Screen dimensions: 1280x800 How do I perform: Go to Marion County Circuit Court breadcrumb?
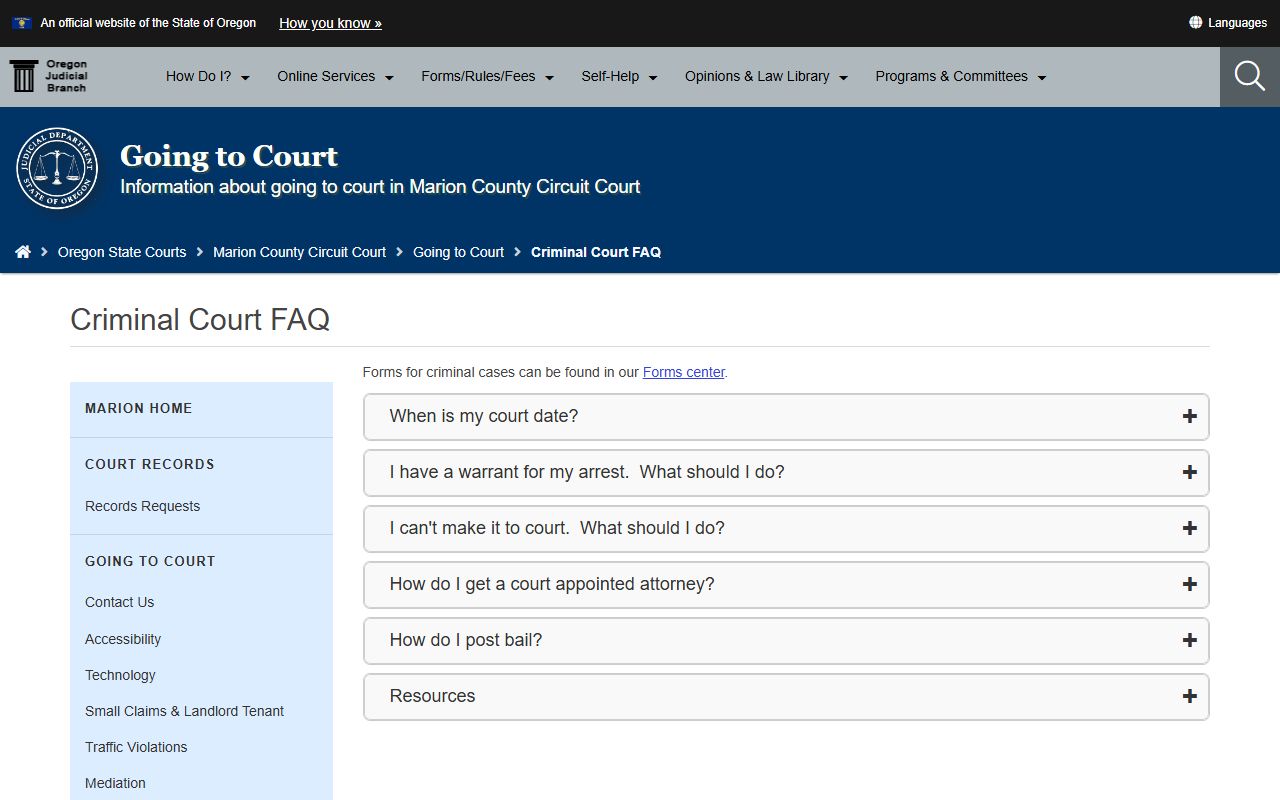[x=299, y=252]
